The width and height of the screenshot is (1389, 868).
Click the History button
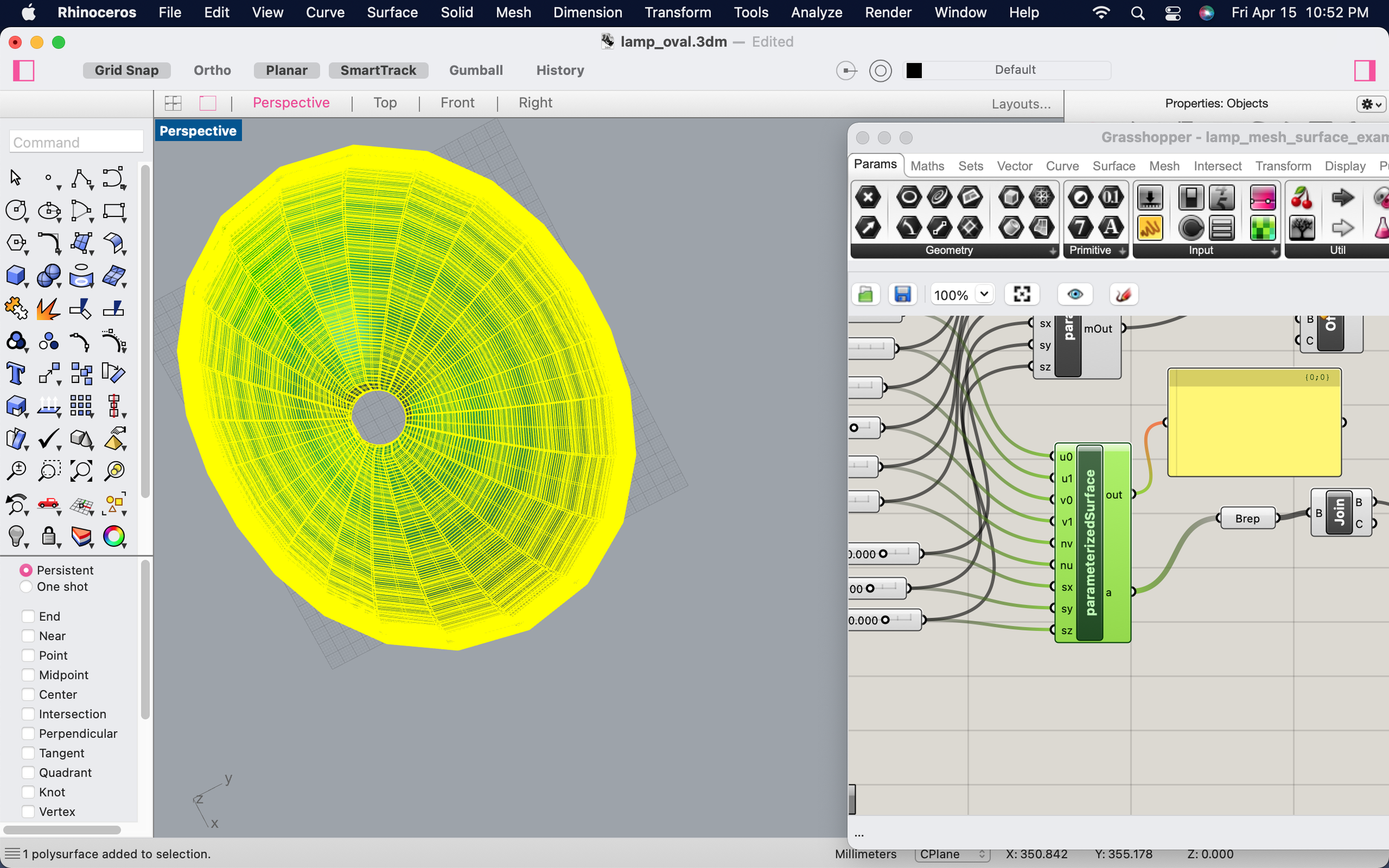560,70
